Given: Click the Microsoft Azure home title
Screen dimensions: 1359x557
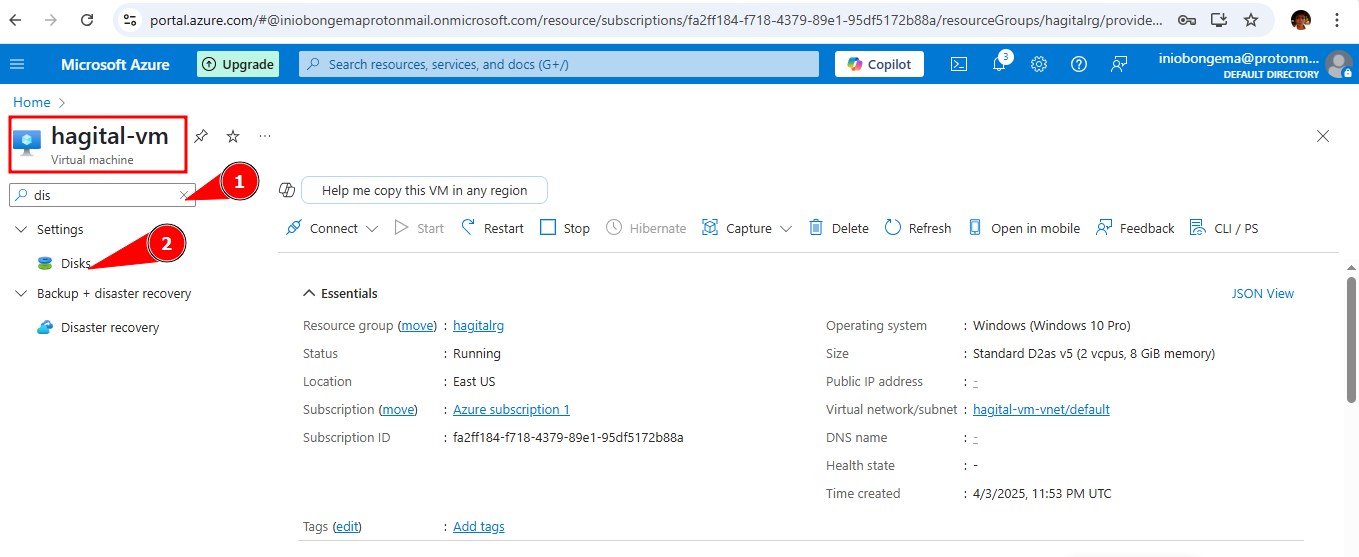Looking at the screenshot, I should (x=115, y=64).
